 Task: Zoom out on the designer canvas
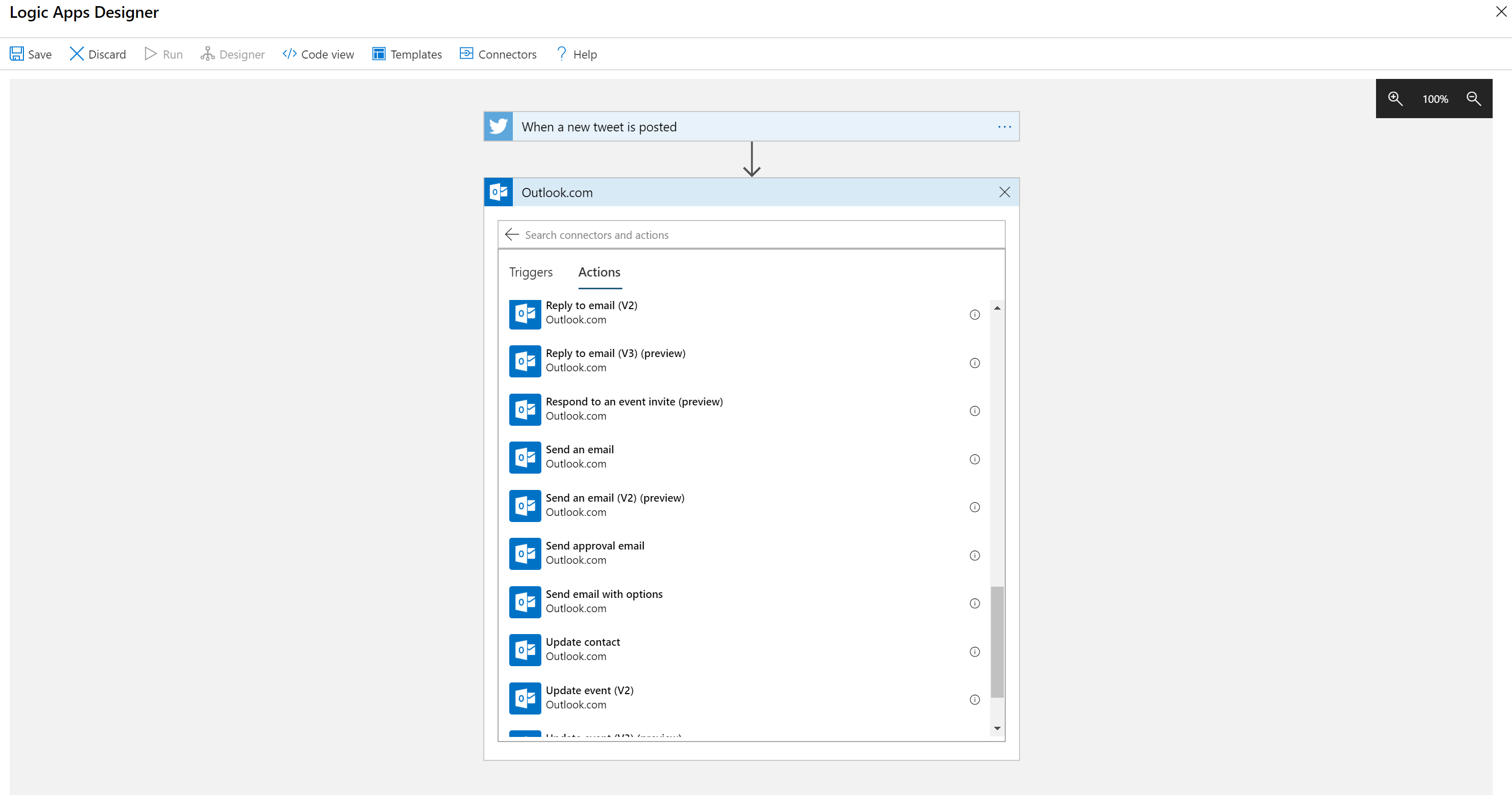(1474, 99)
